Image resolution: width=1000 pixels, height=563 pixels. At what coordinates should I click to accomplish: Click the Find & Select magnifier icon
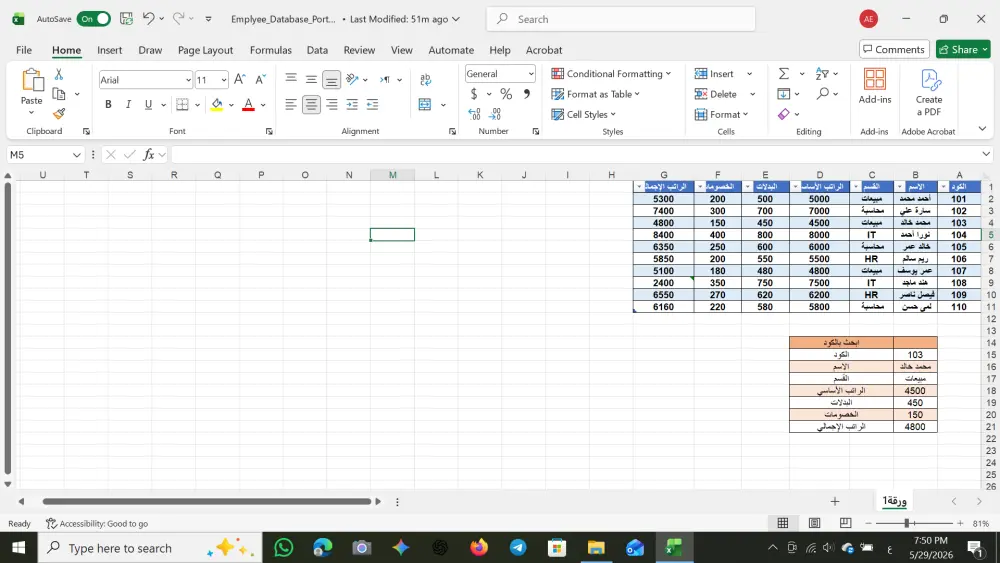[823, 94]
